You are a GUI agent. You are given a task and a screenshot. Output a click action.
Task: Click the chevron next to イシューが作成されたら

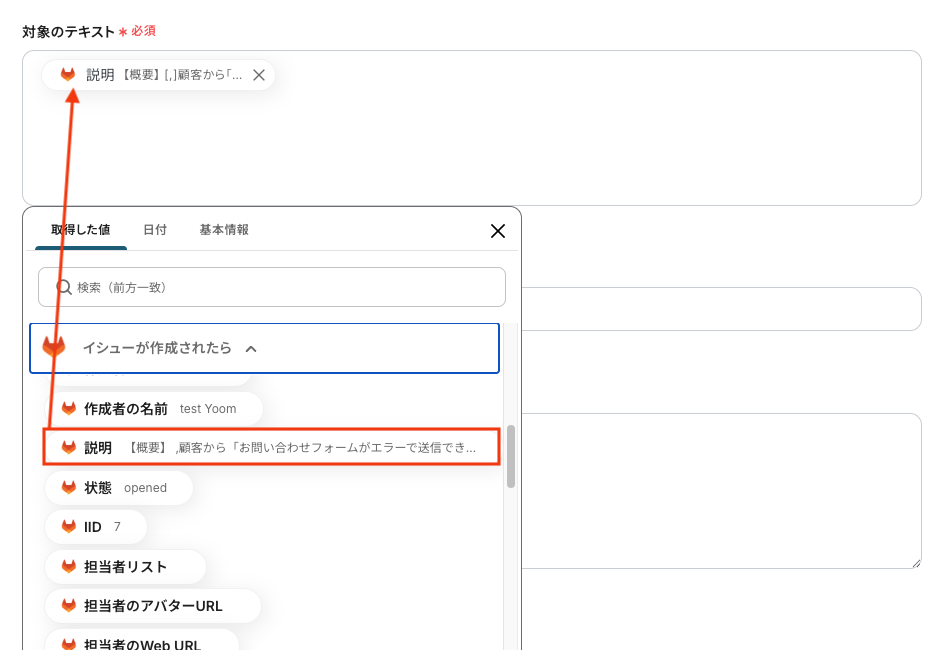[x=251, y=349]
